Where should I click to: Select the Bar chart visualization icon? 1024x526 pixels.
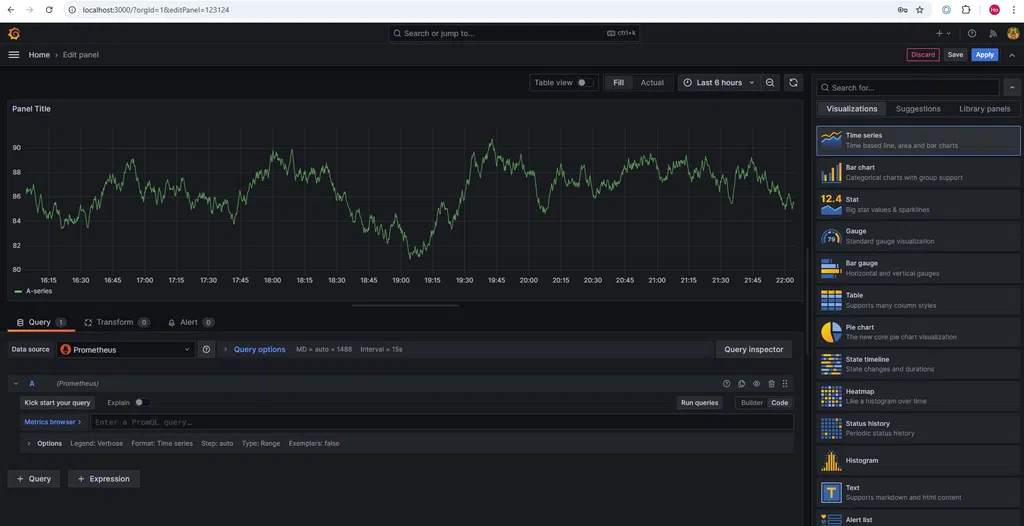[x=831, y=173]
